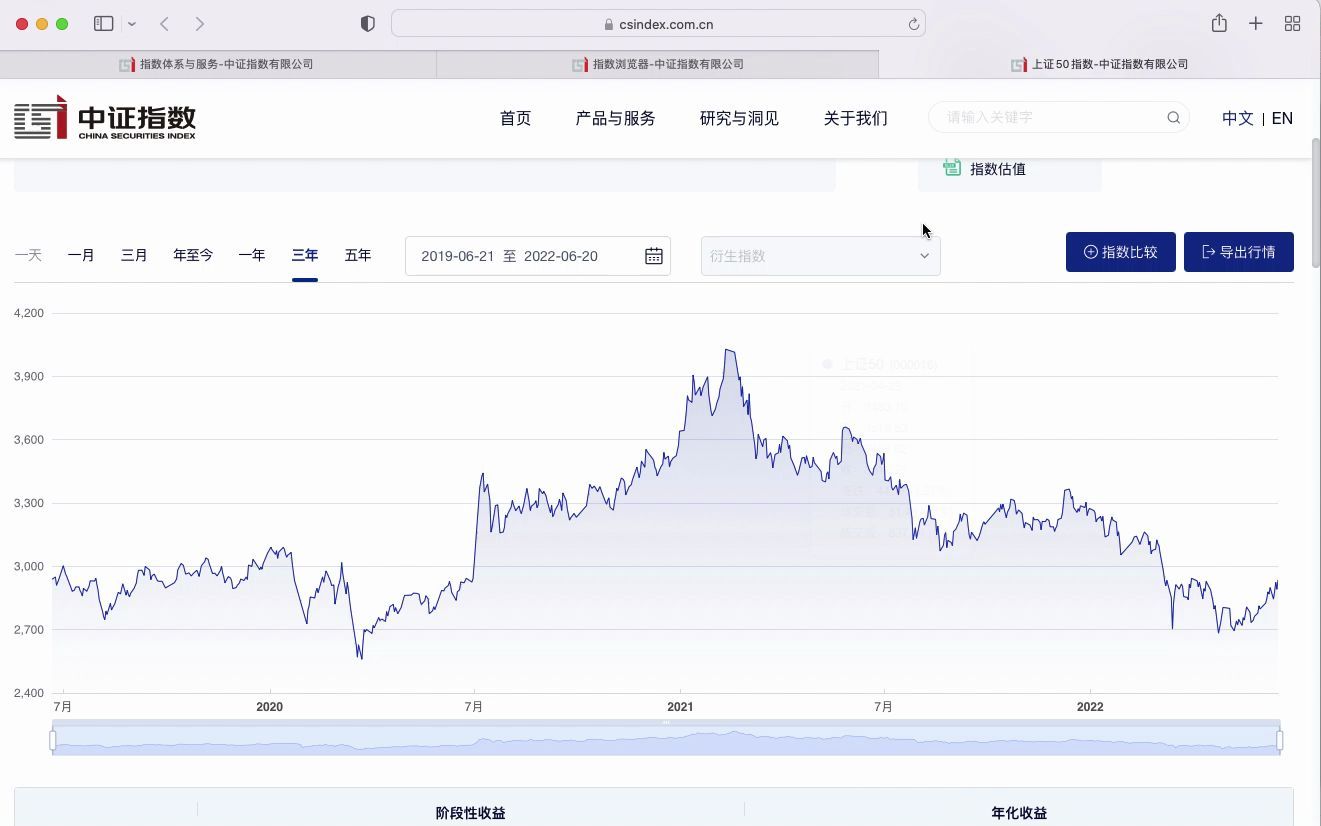Open the 产品与服务 navigation menu
1321x826 pixels.
(614, 118)
